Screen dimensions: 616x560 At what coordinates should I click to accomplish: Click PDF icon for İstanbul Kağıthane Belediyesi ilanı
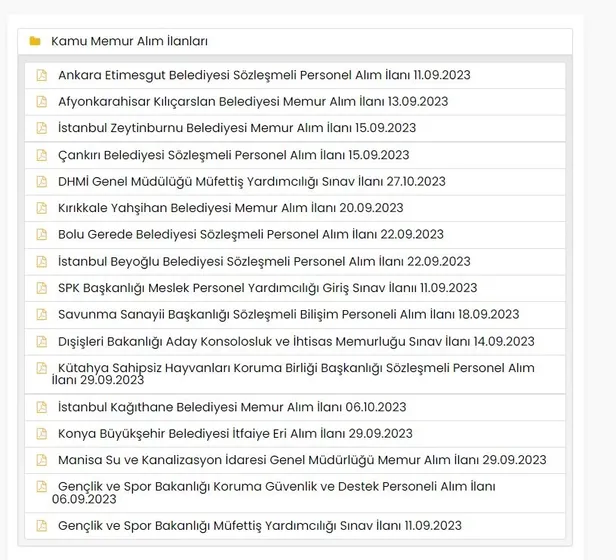[42, 407]
